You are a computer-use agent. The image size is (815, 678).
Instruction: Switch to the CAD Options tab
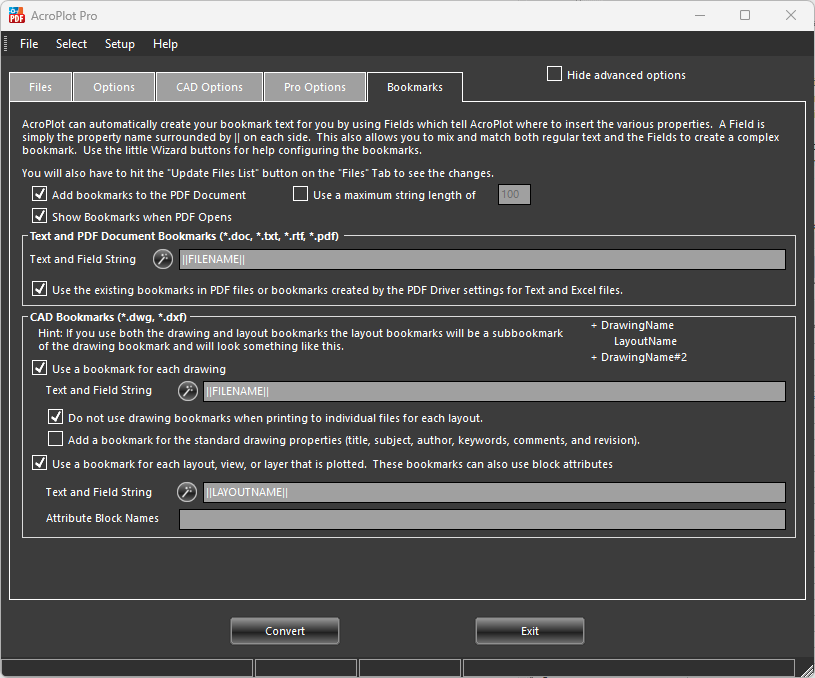tap(209, 87)
